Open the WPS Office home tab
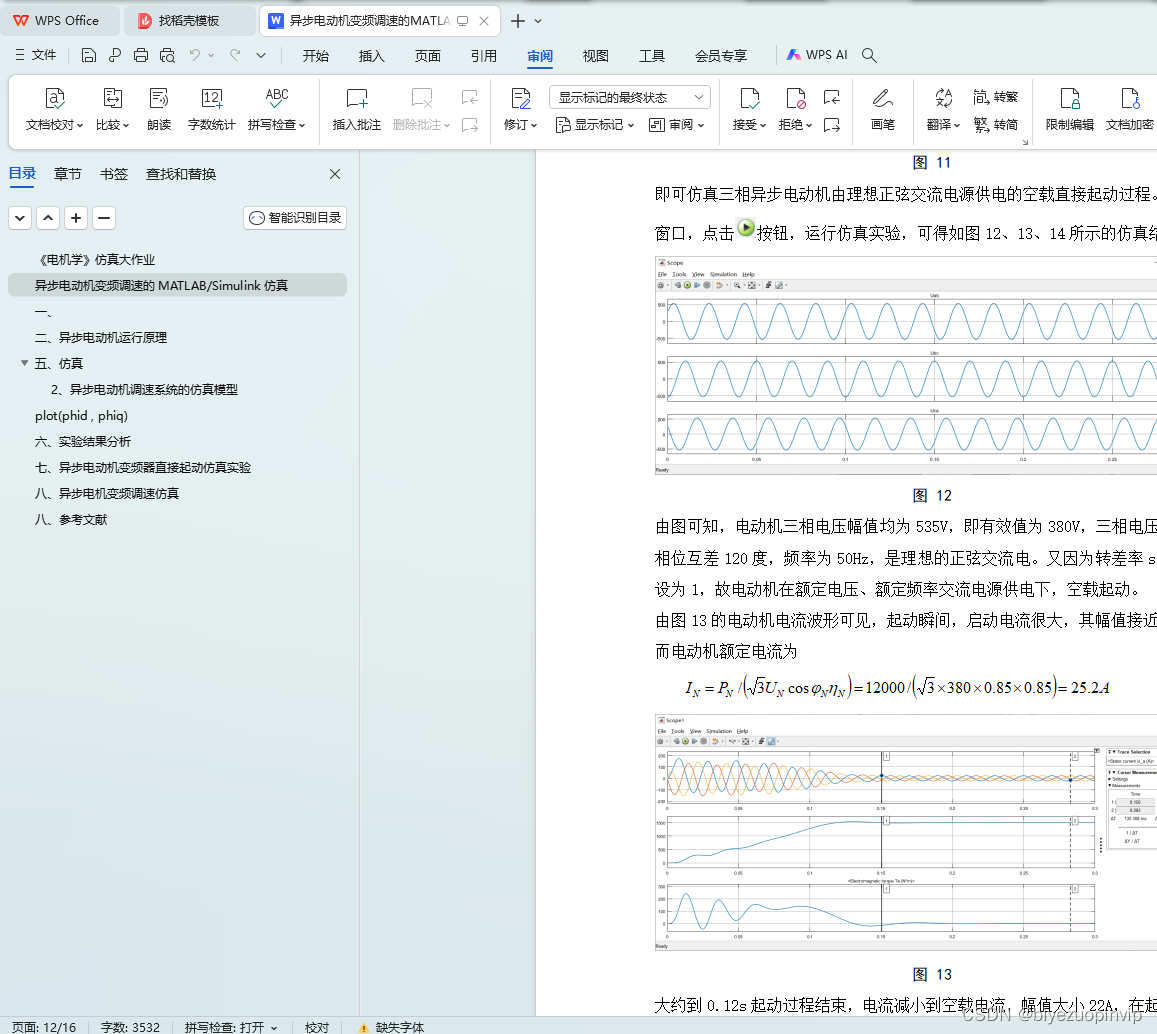This screenshot has height=1034, width=1157. pyautogui.click(x=60, y=21)
